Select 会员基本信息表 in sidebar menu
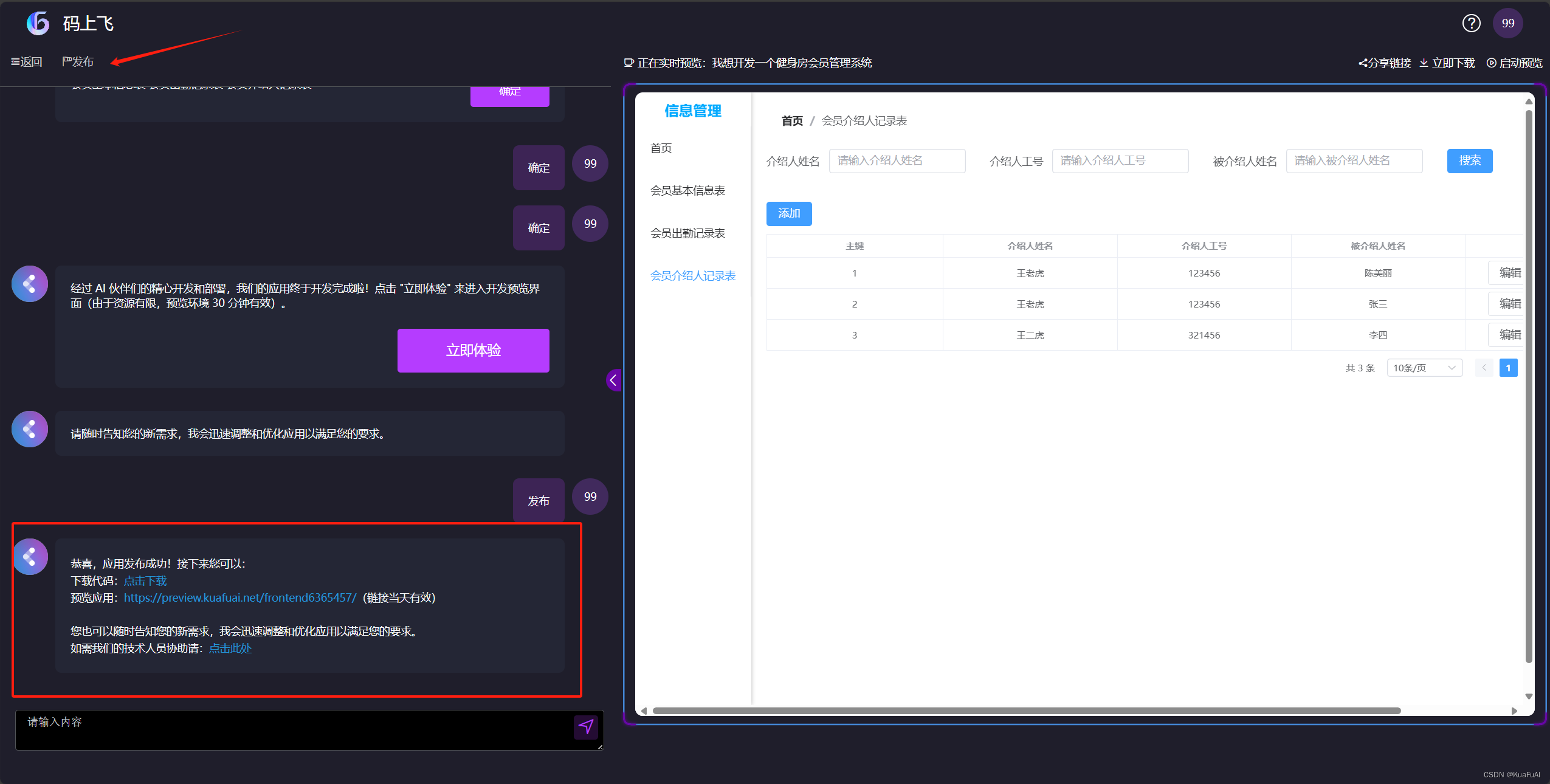Viewport: 1550px width, 784px height. click(x=687, y=191)
